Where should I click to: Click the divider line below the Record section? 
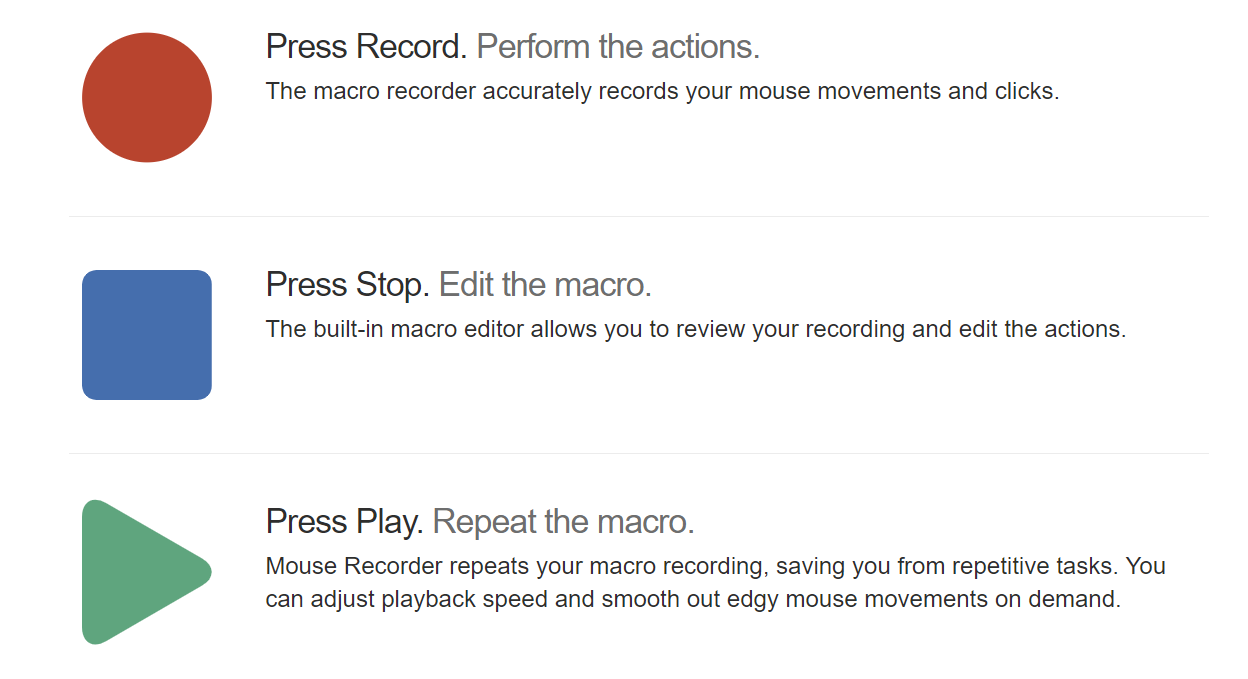[x=638, y=216]
